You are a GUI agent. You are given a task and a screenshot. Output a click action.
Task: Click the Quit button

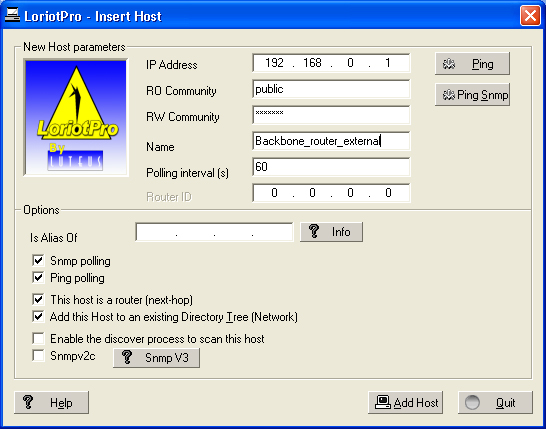pos(495,403)
